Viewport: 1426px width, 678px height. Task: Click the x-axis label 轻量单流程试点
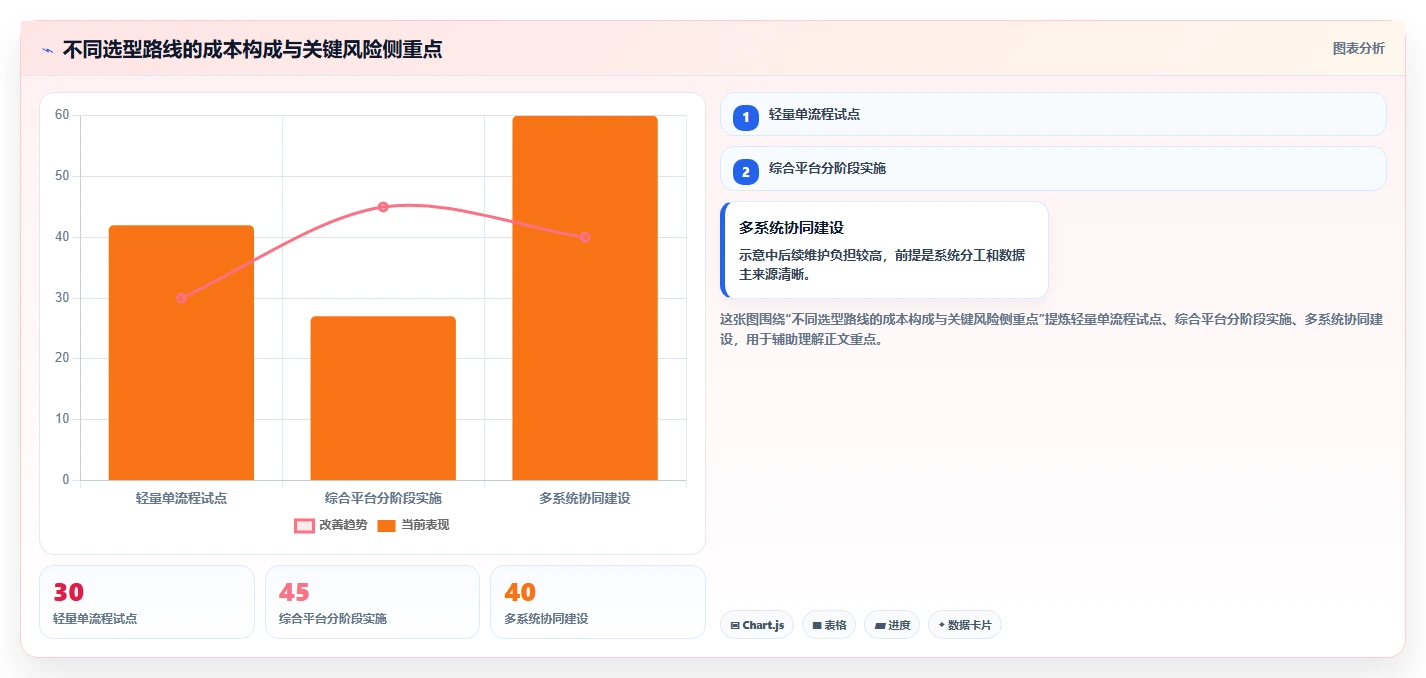[181, 498]
